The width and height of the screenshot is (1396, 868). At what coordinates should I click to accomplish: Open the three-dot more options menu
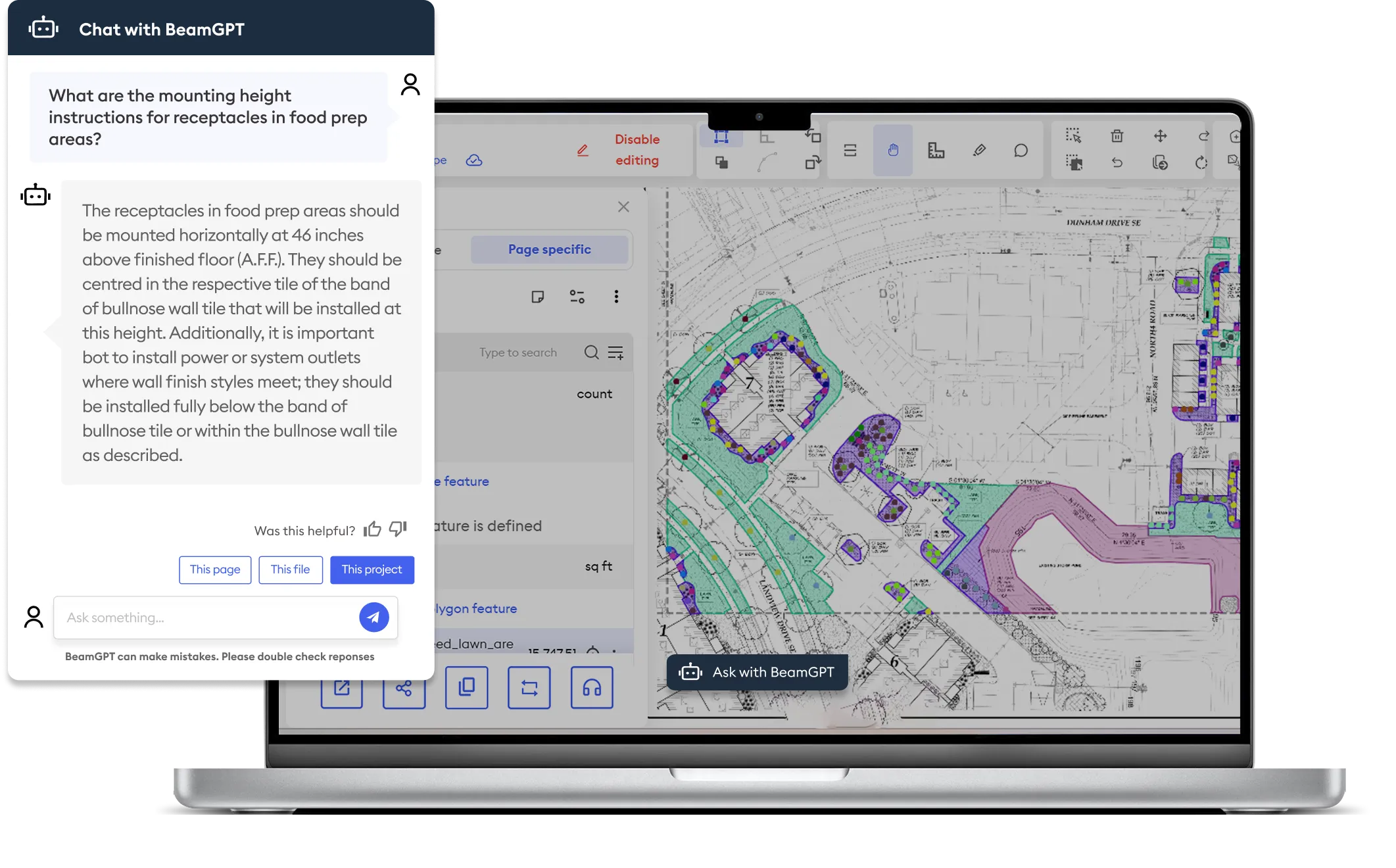point(616,297)
